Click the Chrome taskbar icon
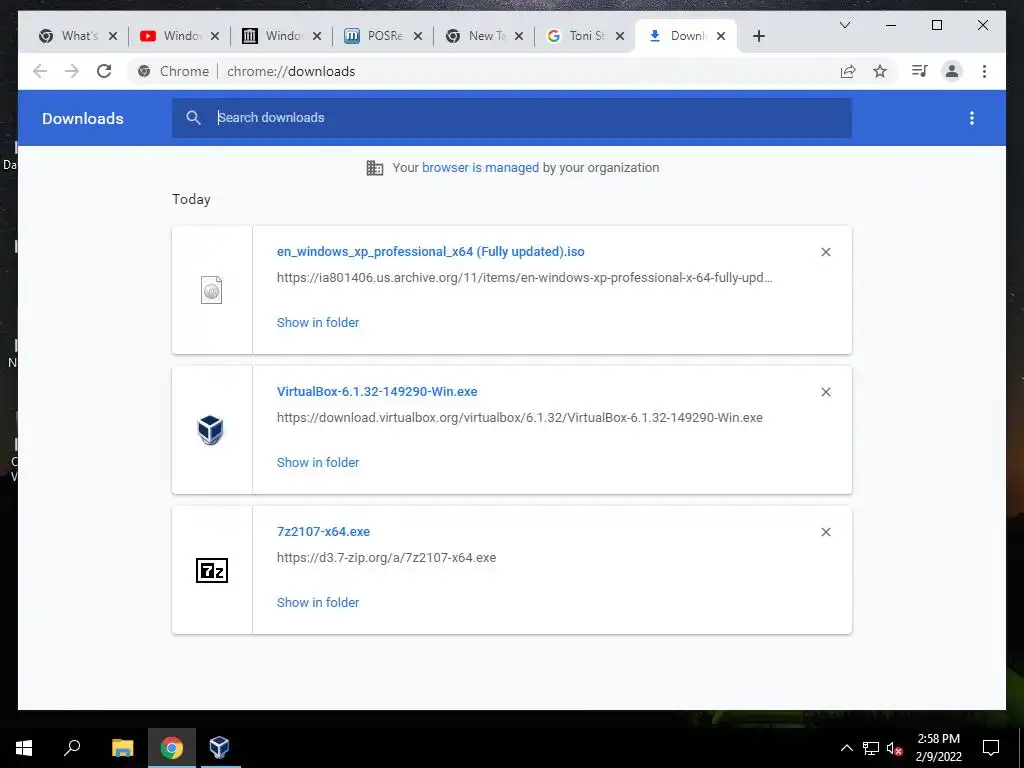The height and width of the screenshot is (768, 1024). 172,748
